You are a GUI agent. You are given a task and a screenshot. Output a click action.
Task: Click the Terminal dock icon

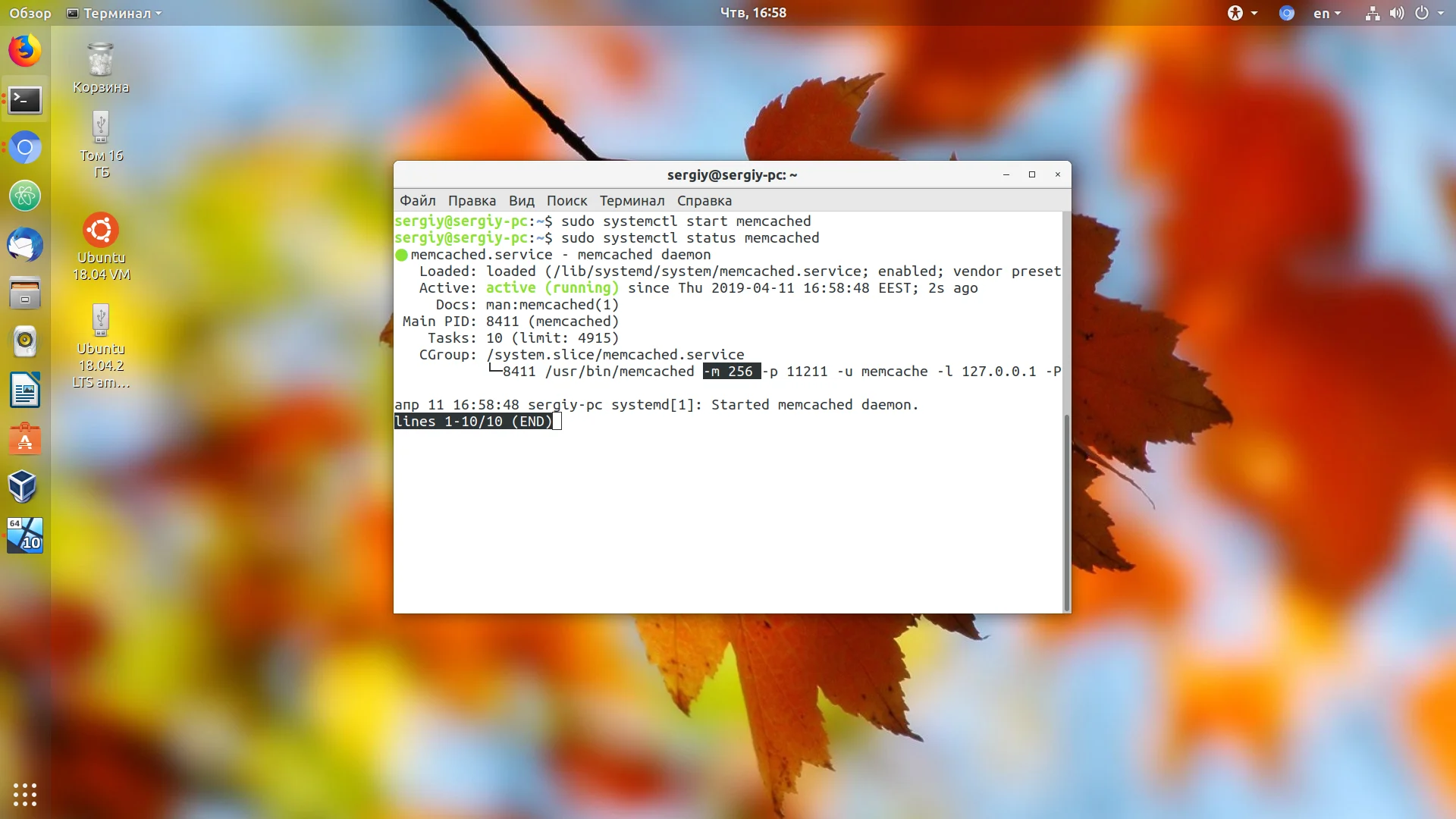tap(24, 99)
